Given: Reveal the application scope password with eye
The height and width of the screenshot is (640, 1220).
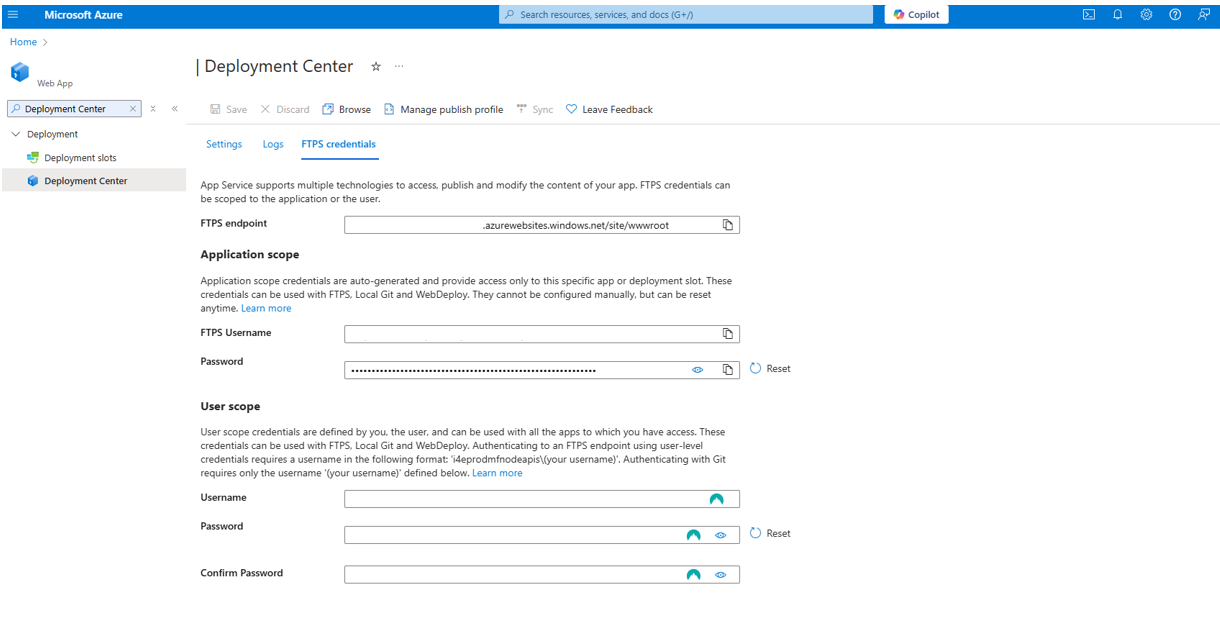Looking at the screenshot, I should (x=698, y=370).
